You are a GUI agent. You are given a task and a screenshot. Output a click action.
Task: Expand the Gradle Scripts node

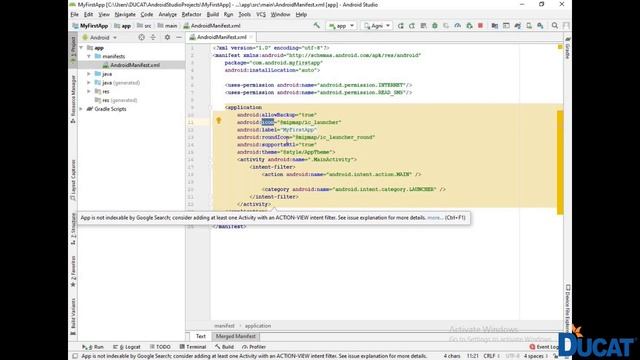(x=82, y=109)
